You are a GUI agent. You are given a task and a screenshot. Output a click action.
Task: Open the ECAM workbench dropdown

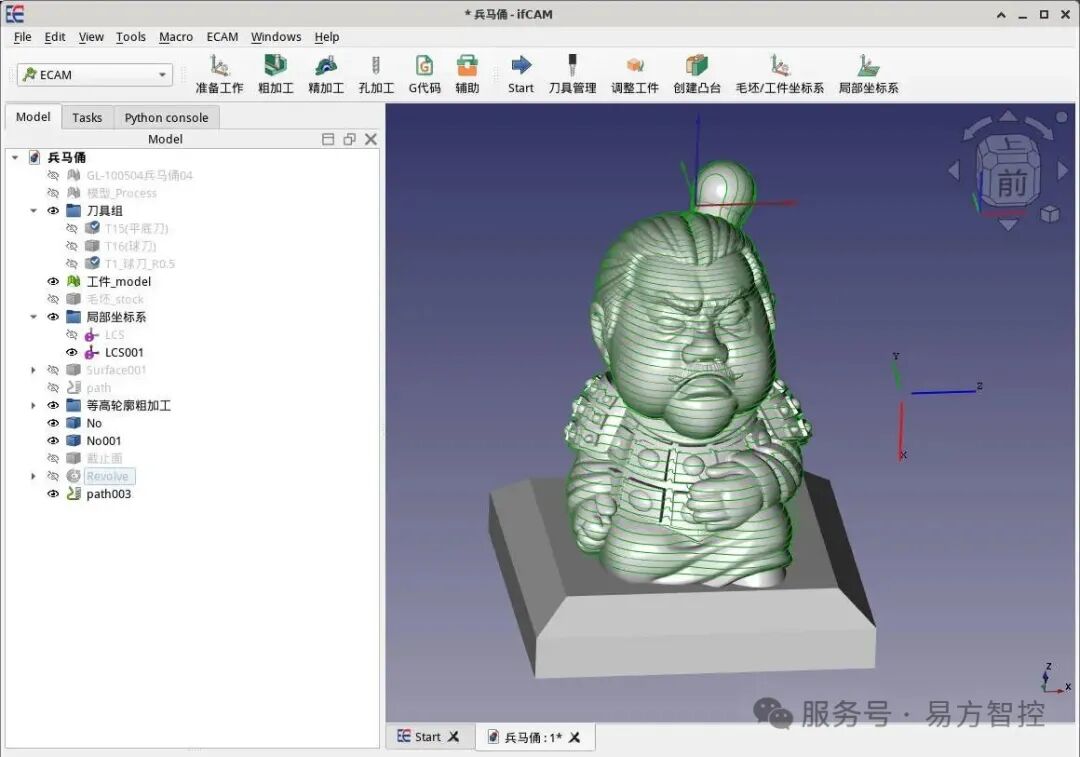[x=94, y=74]
